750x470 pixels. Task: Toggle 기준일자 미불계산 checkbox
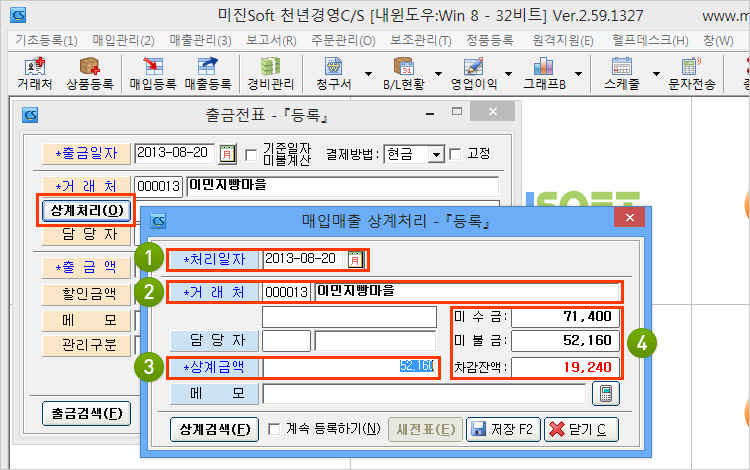click(x=251, y=154)
